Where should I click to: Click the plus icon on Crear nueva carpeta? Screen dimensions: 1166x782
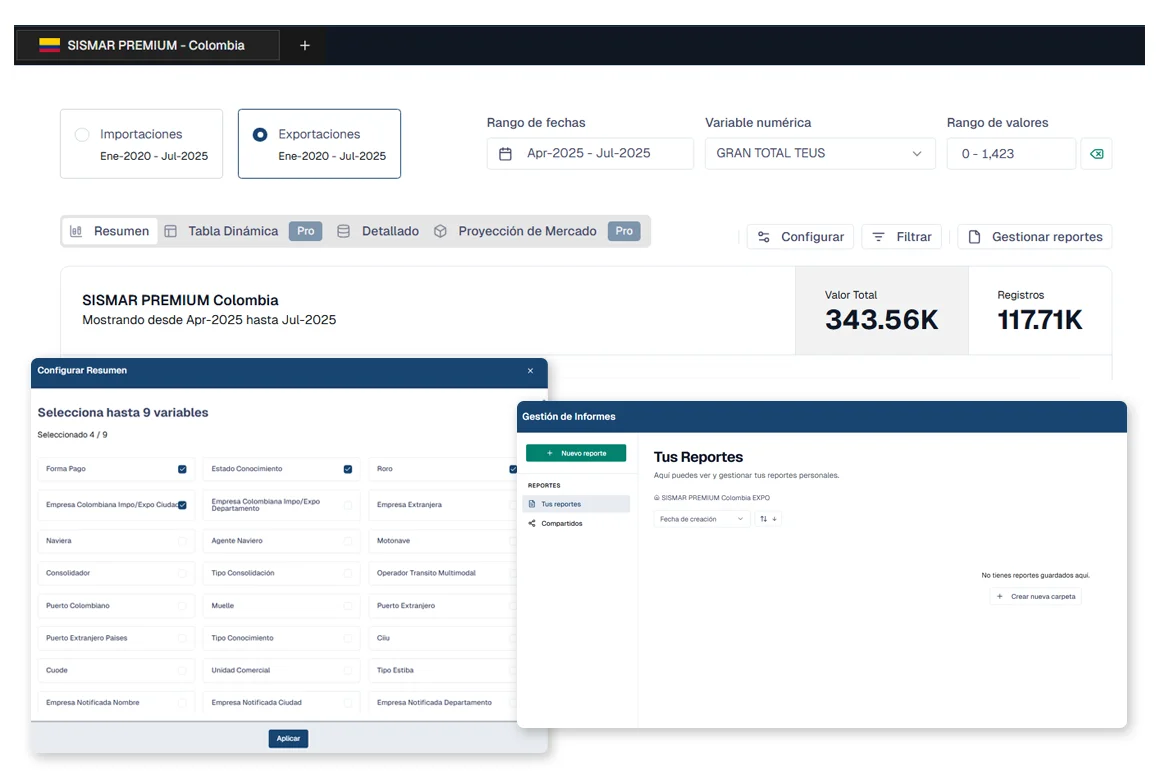[x=999, y=596]
